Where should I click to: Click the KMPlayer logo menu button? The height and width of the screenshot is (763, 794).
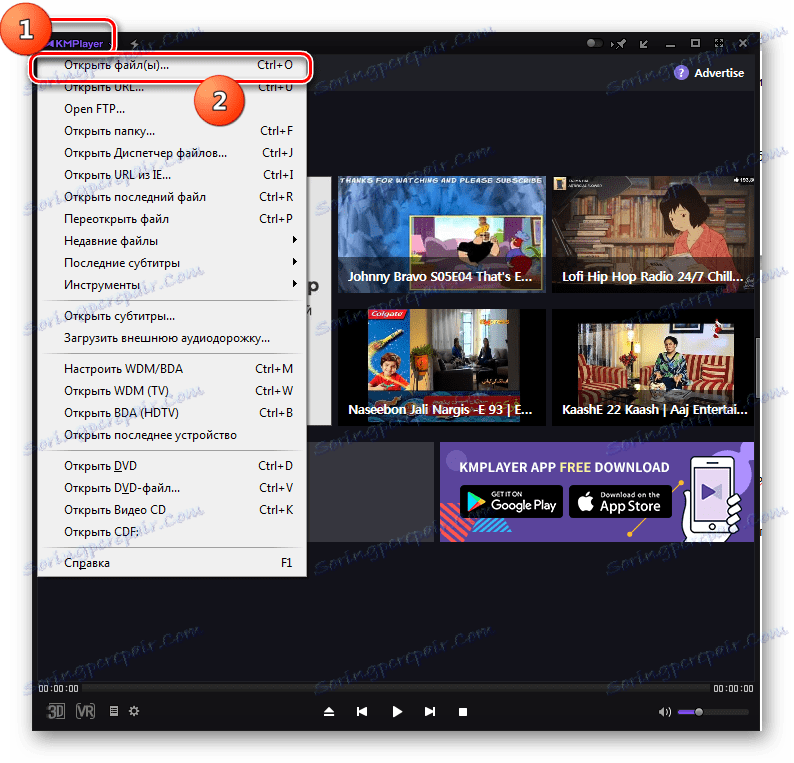tap(76, 44)
